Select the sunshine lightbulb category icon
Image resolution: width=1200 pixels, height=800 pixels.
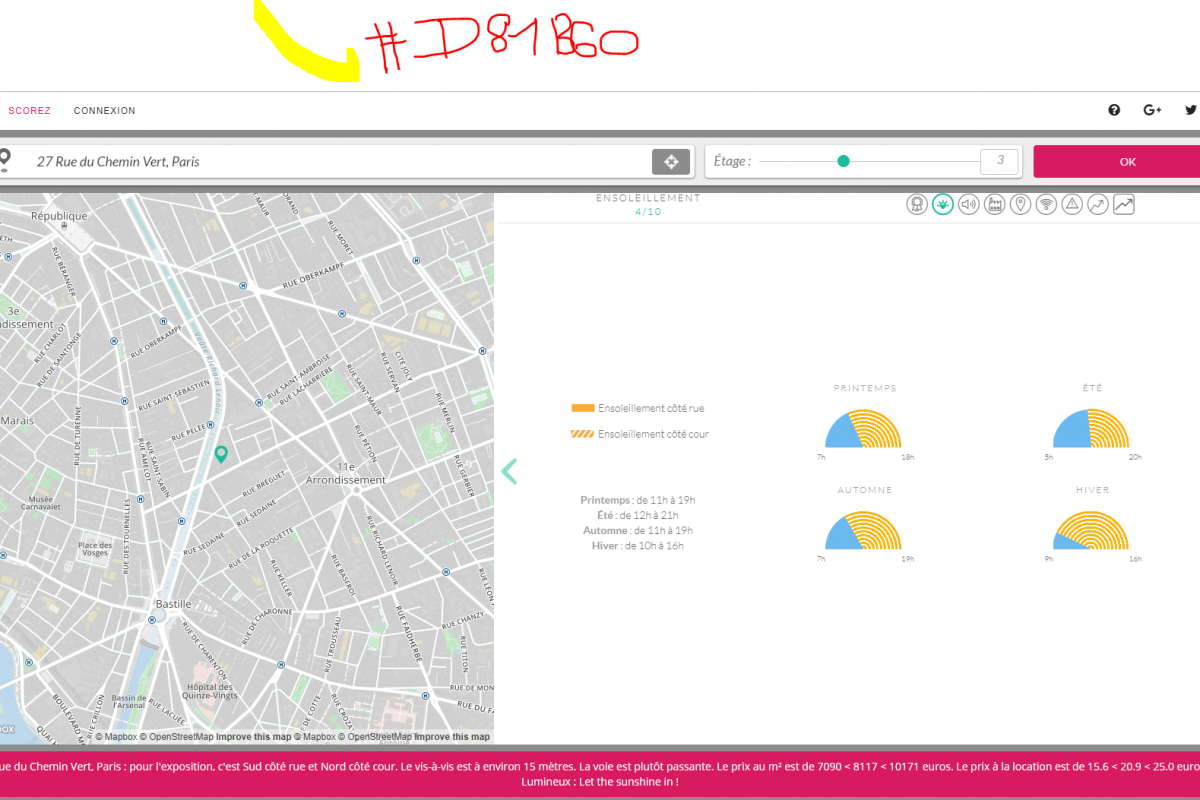942,205
